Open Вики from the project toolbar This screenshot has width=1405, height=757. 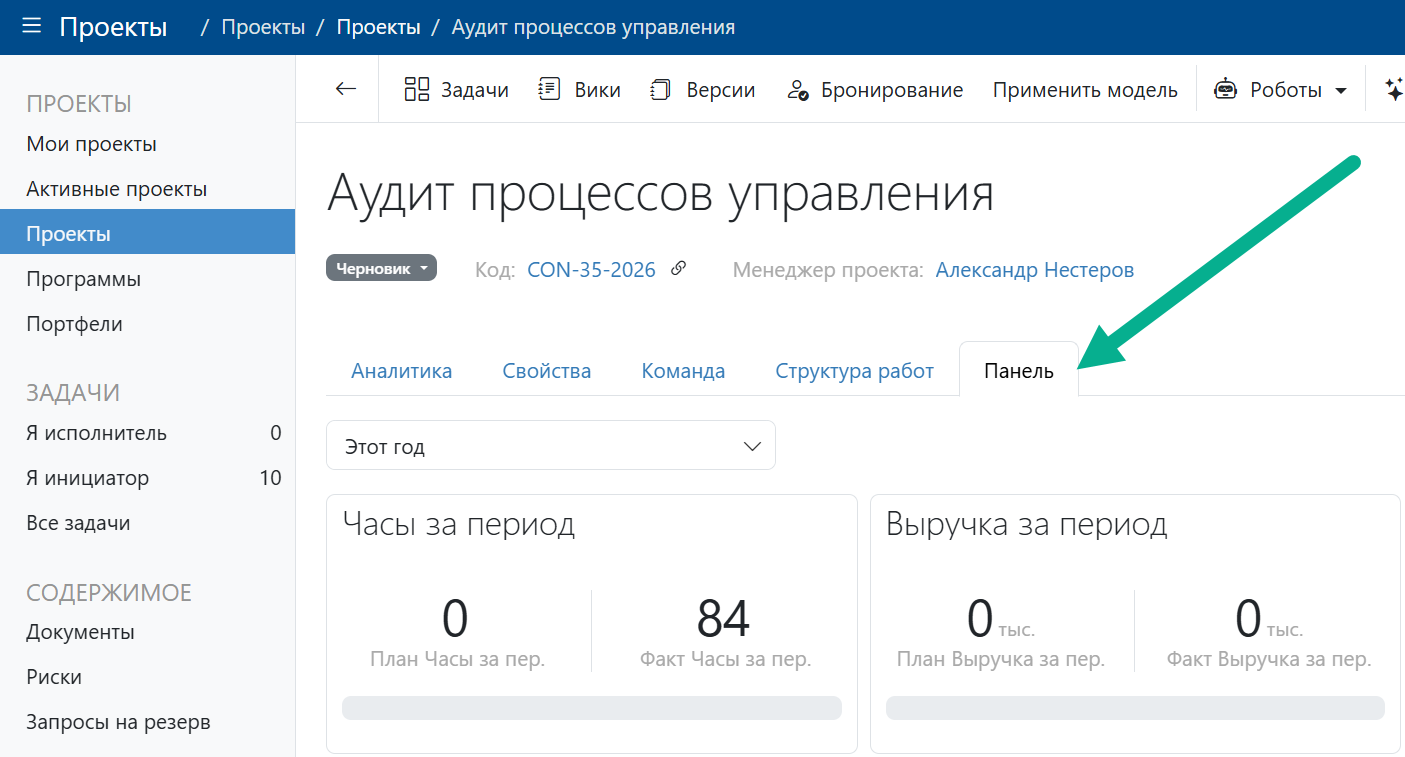click(579, 90)
